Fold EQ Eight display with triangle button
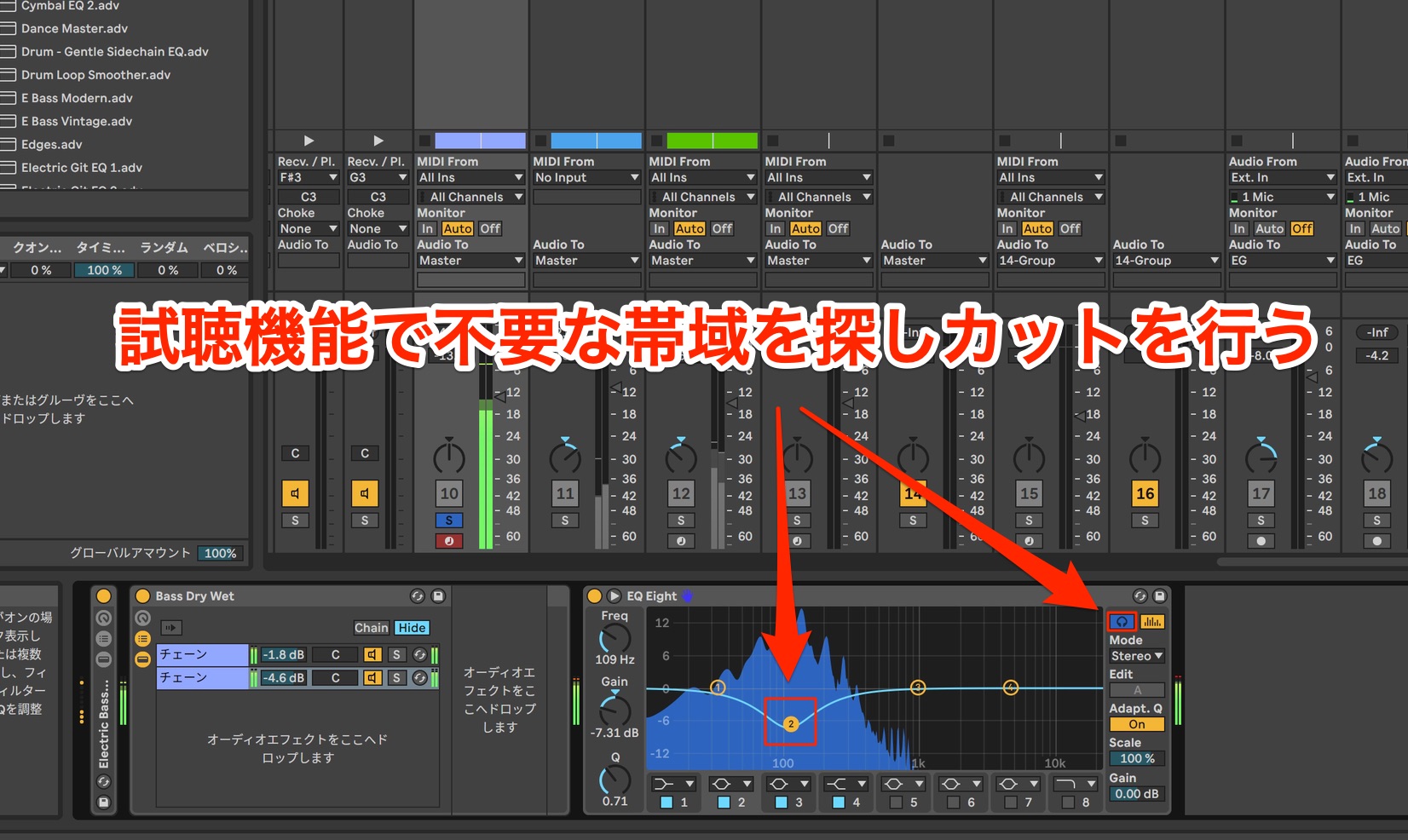This screenshot has height=840, width=1408. click(614, 596)
